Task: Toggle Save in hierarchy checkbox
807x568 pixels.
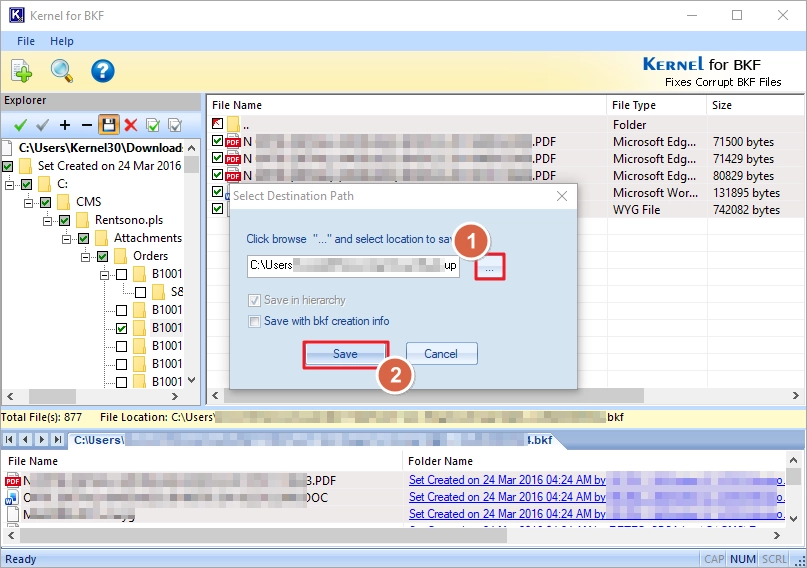Action: point(254,300)
